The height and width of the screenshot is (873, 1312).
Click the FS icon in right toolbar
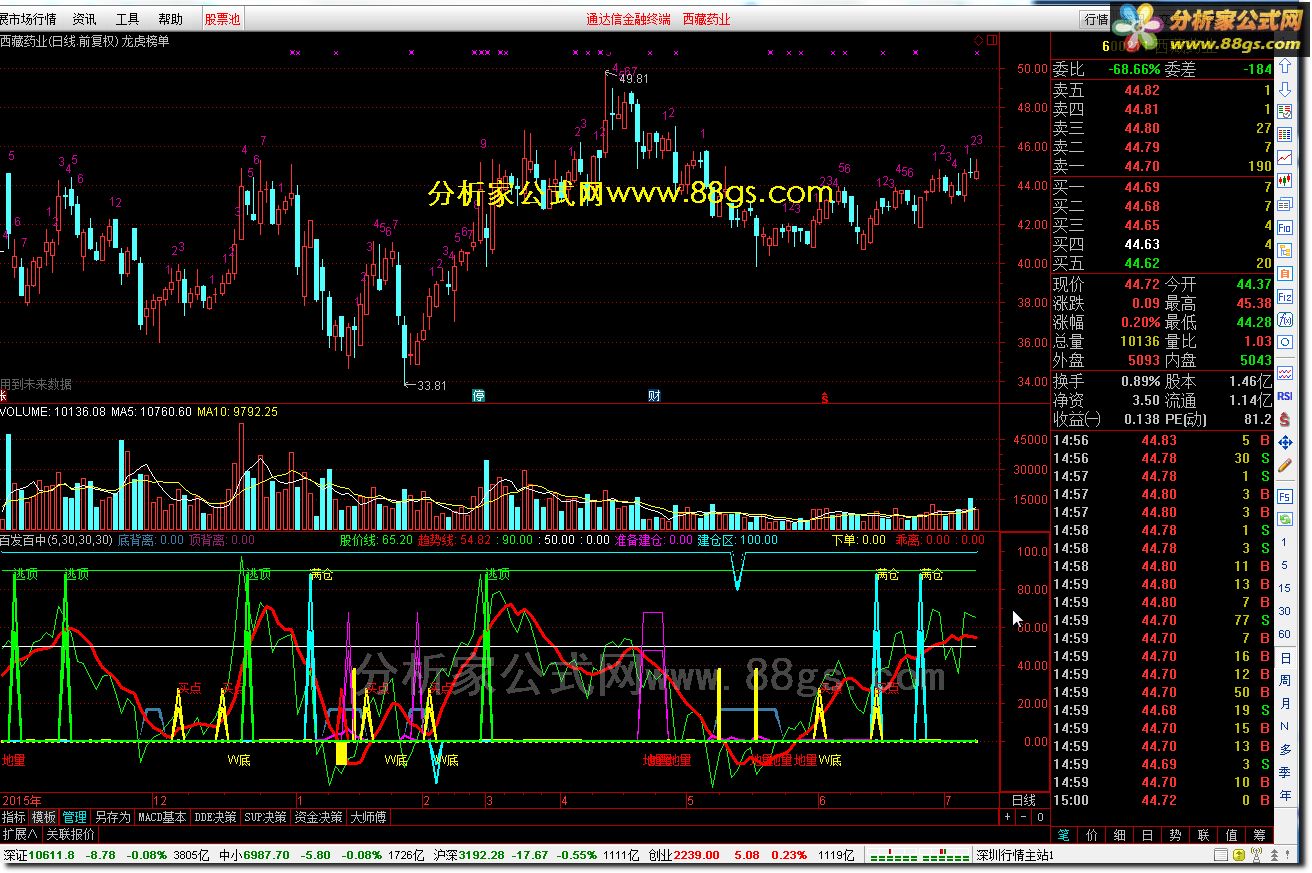1285,496
